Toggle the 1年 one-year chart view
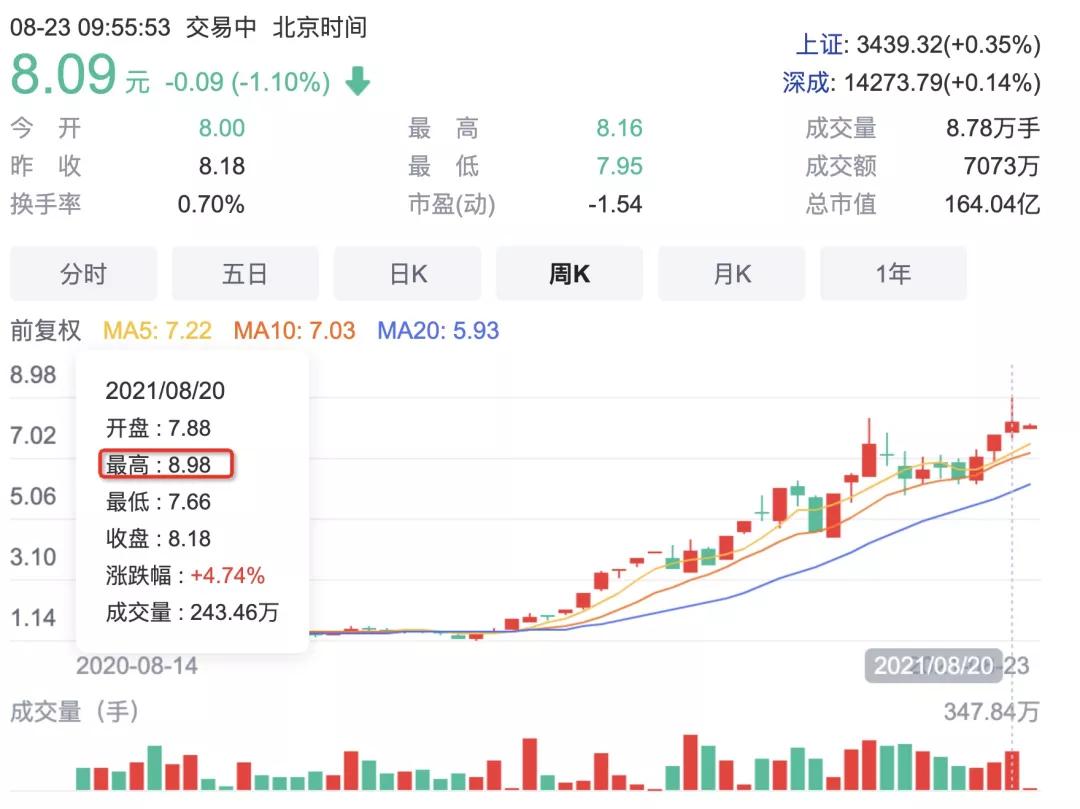This screenshot has height=809, width=1080. 893,272
